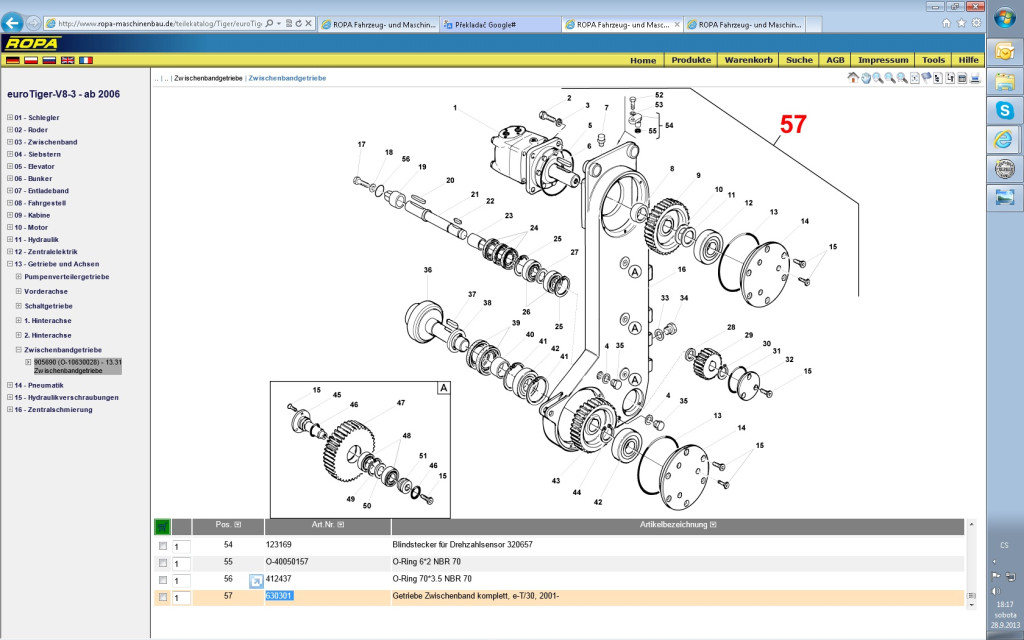Screen dimensions: 1024x640
Task: Open the link arrow icon on row 56
Action: (256, 581)
